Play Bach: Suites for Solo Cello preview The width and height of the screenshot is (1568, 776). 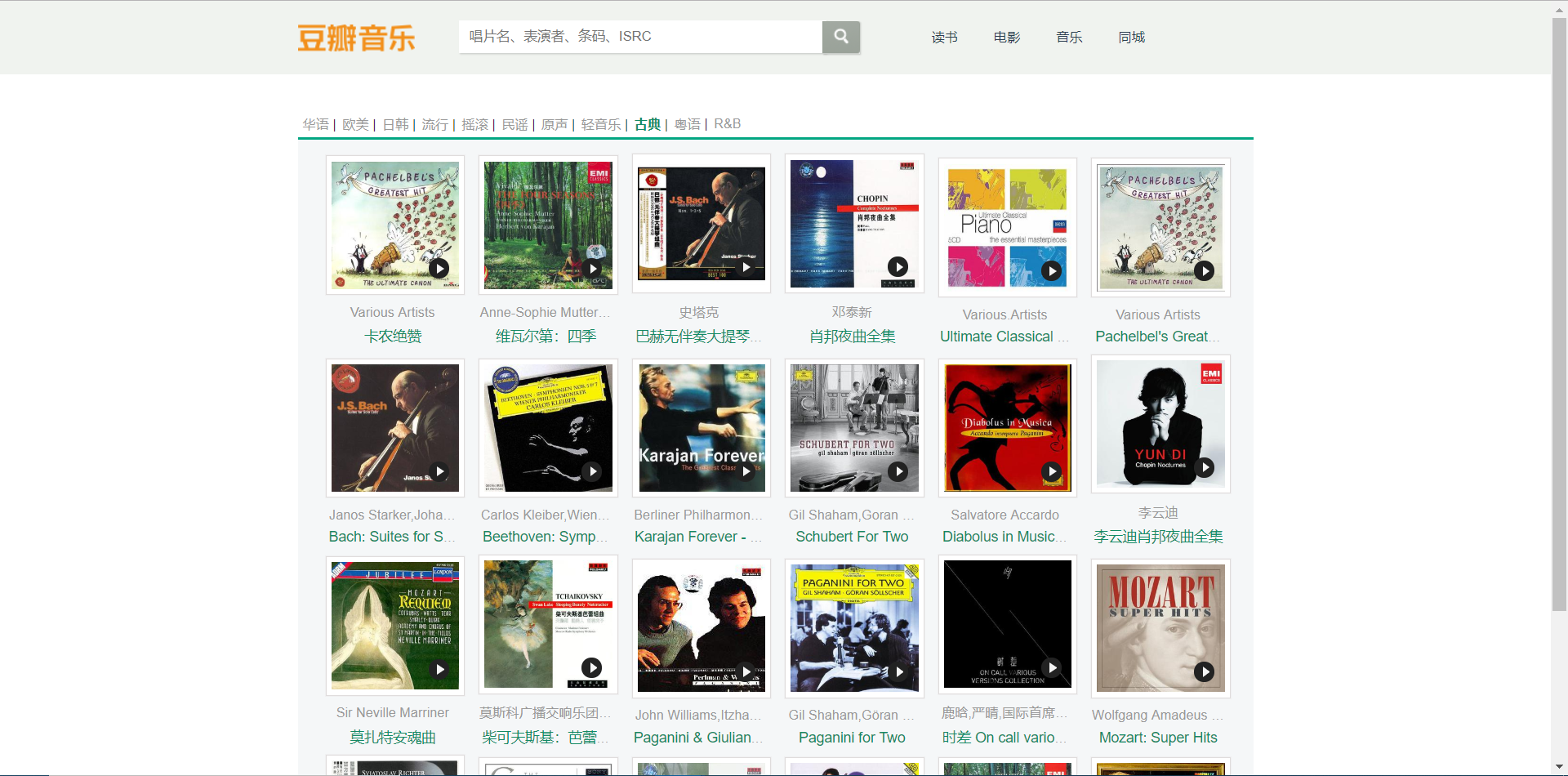pyautogui.click(x=439, y=471)
